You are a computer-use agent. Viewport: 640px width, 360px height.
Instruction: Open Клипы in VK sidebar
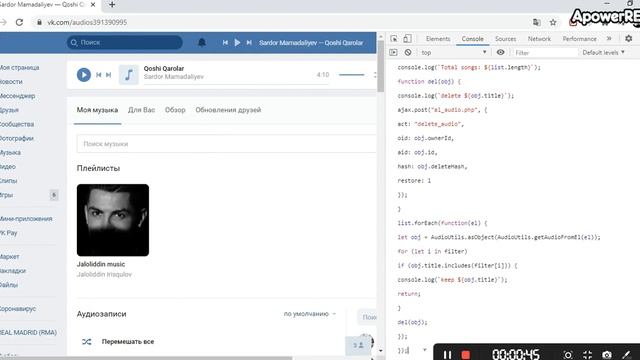(9, 180)
